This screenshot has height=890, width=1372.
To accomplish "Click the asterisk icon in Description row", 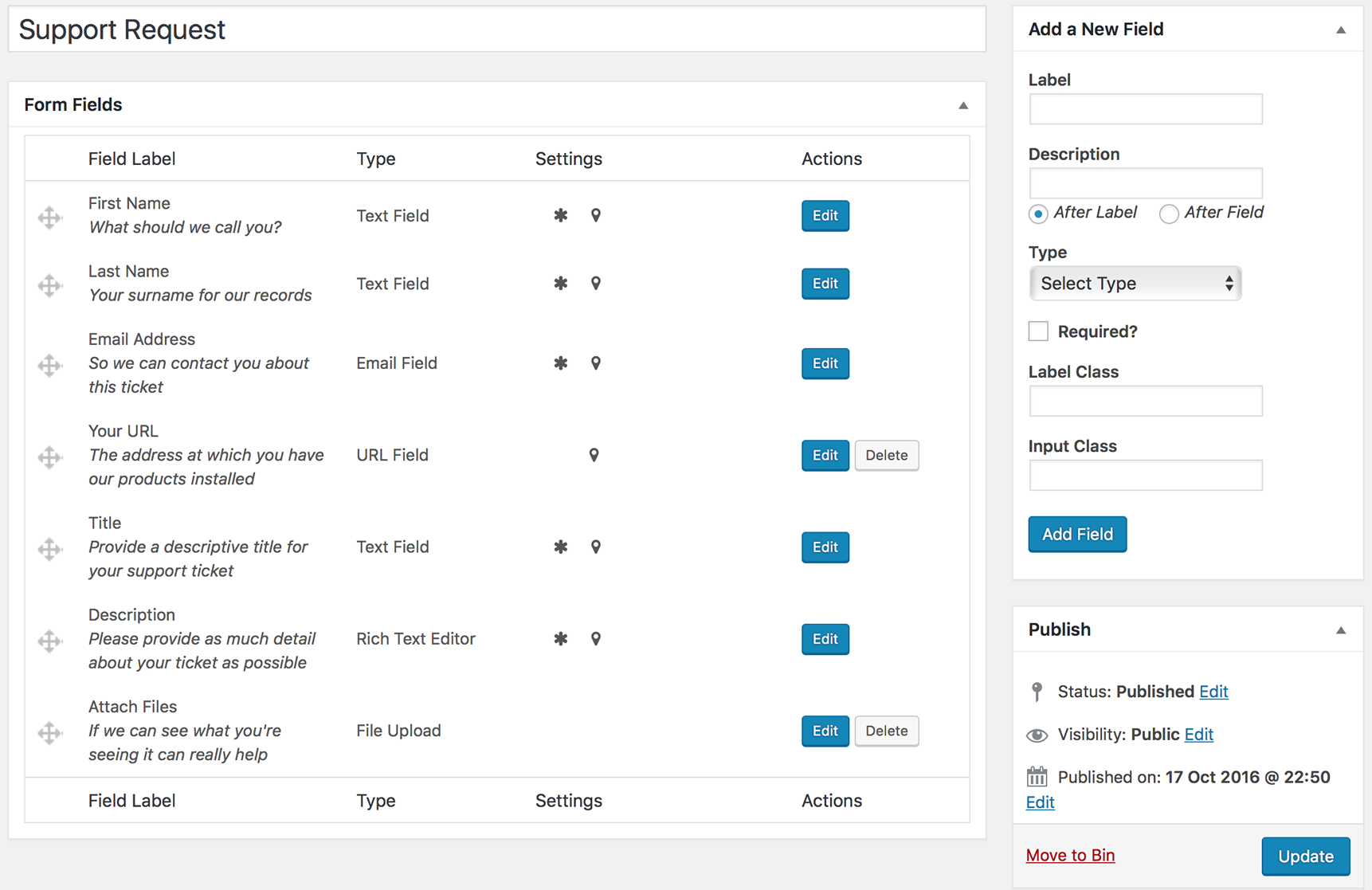I will (x=561, y=639).
